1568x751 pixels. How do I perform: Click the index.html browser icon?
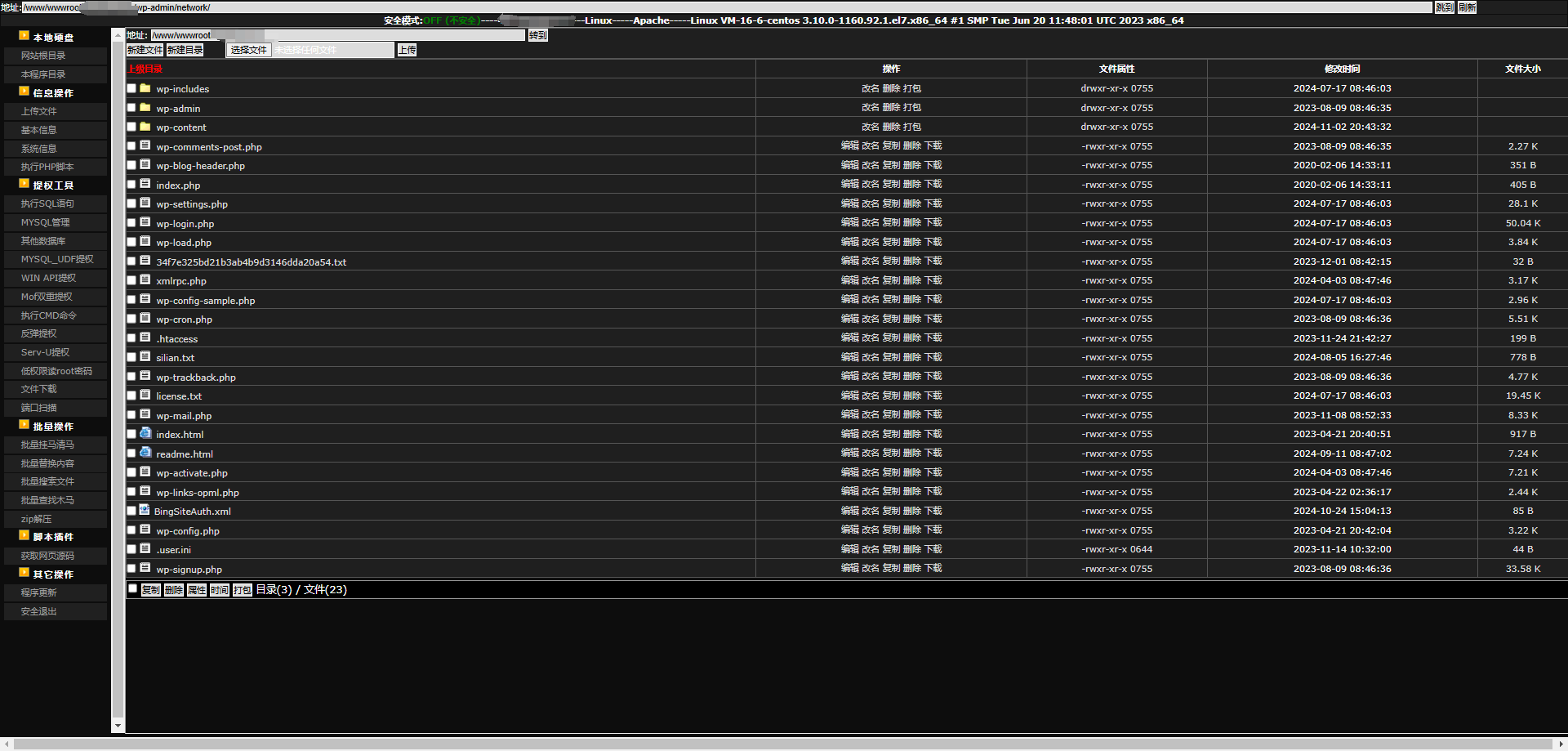click(145, 434)
